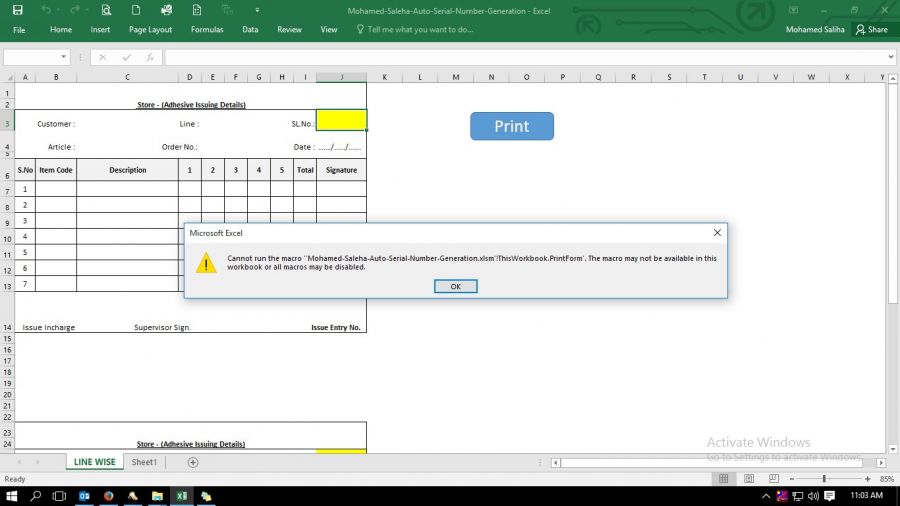Viewport: 900px width, 506px height.
Task: Click the zoom slider handle
Action: point(824,479)
